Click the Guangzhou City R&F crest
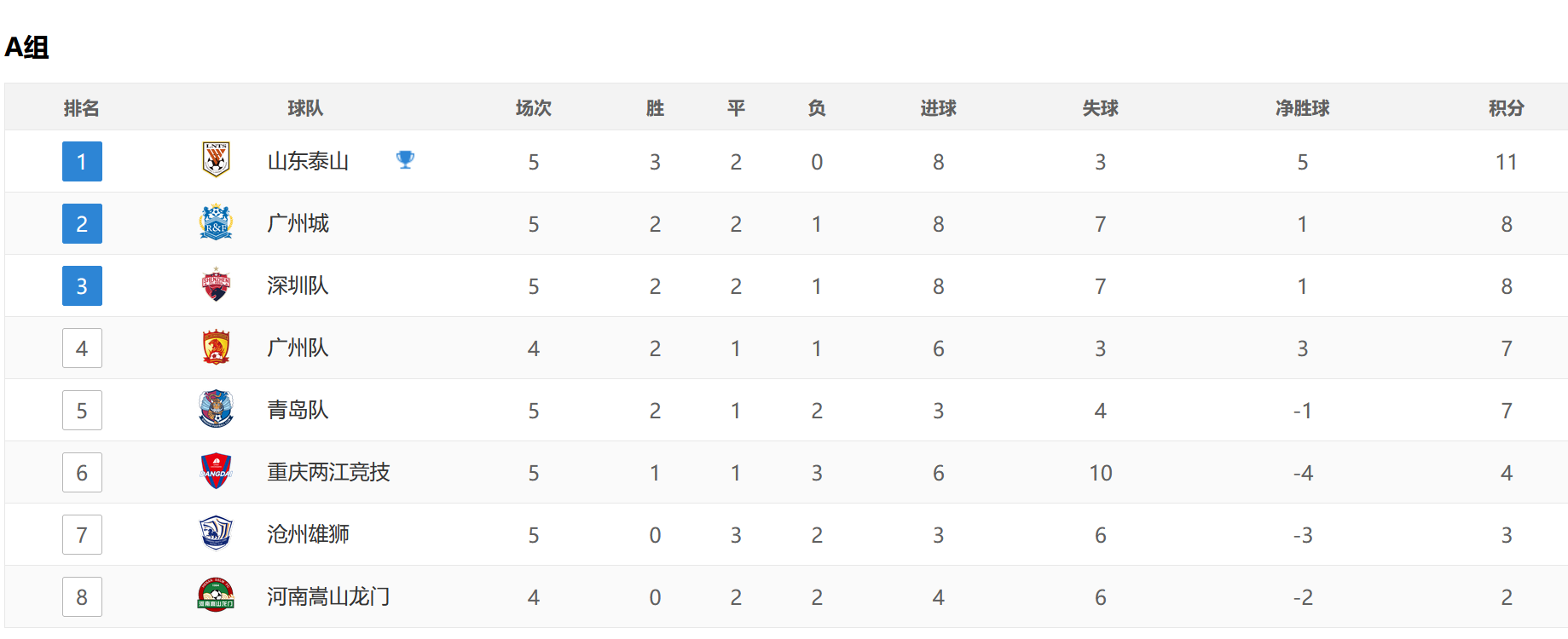 [216, 222]
